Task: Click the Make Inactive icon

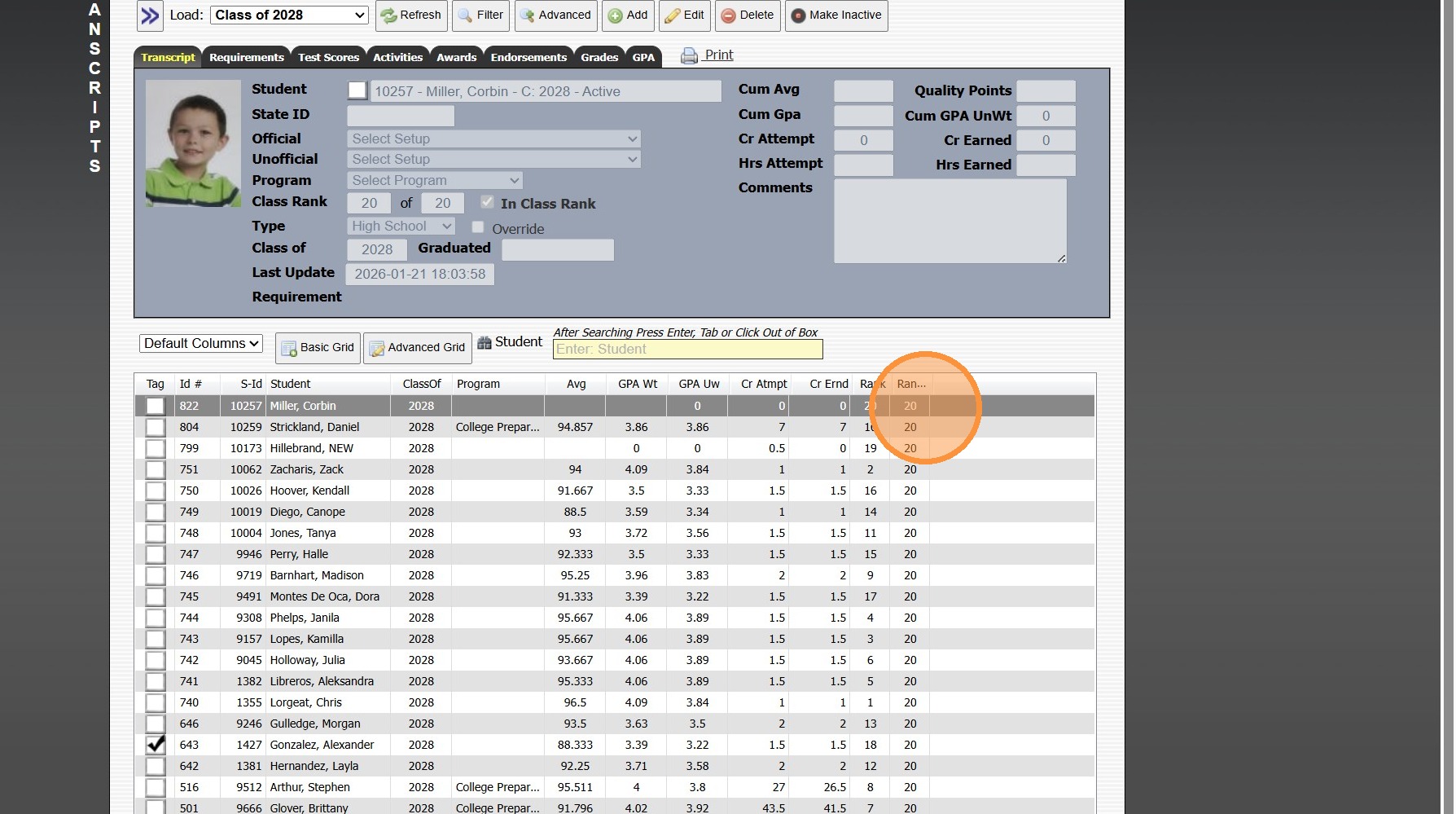Action: point(798,15)
